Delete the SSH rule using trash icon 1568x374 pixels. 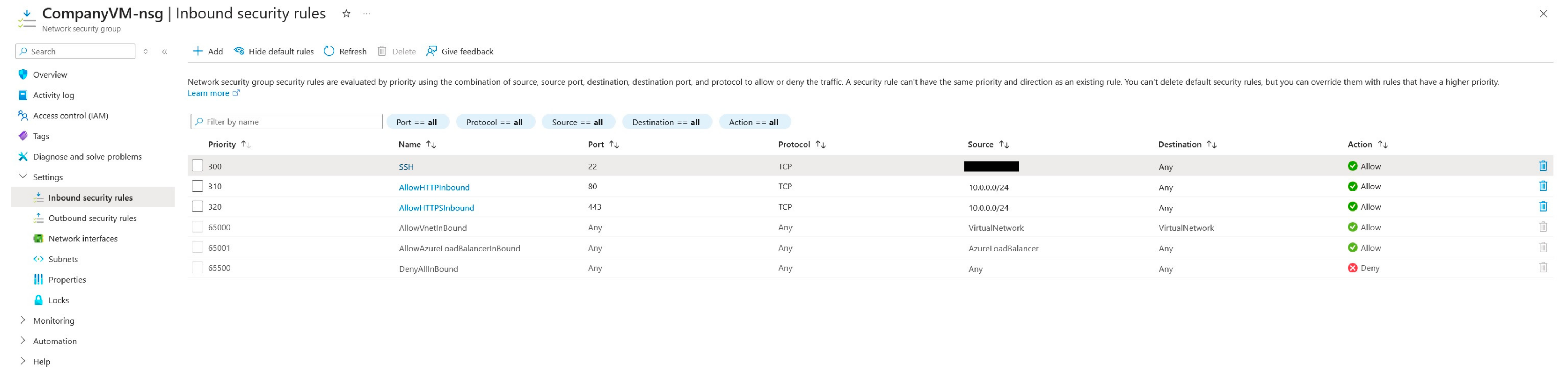(1542, 166)
